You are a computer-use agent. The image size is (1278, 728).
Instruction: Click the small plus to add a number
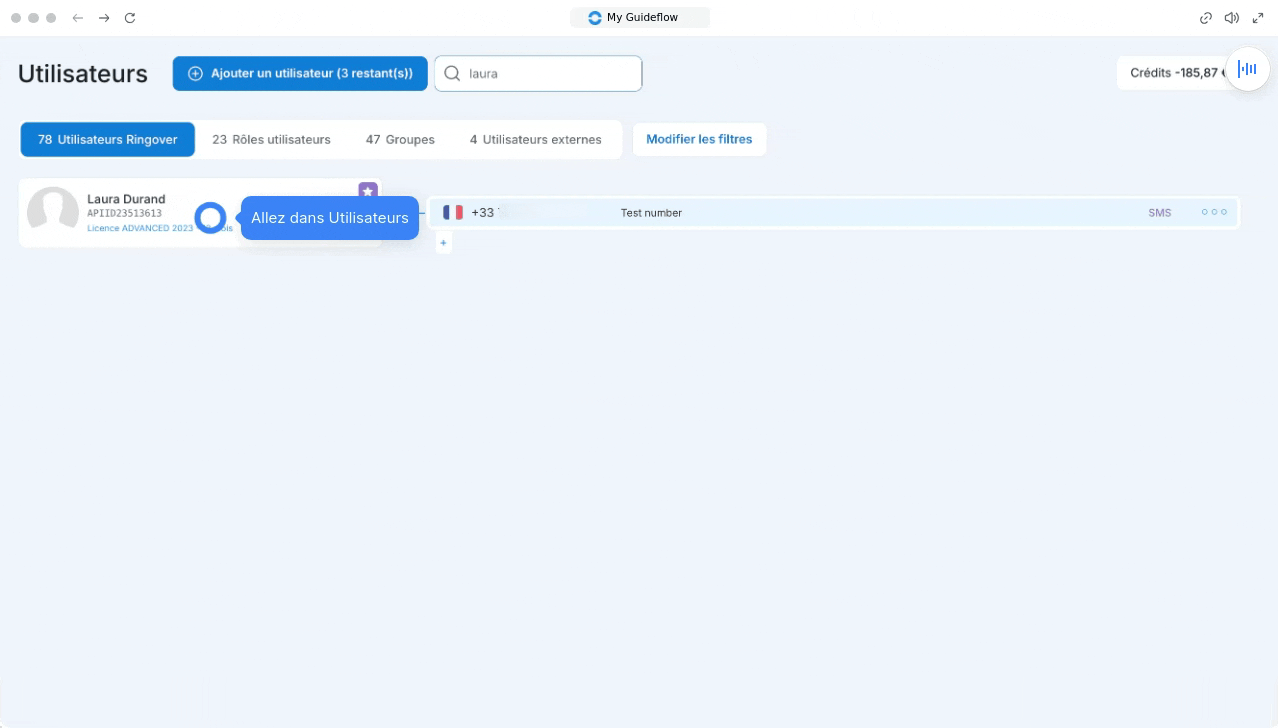(x=444, y=243)
